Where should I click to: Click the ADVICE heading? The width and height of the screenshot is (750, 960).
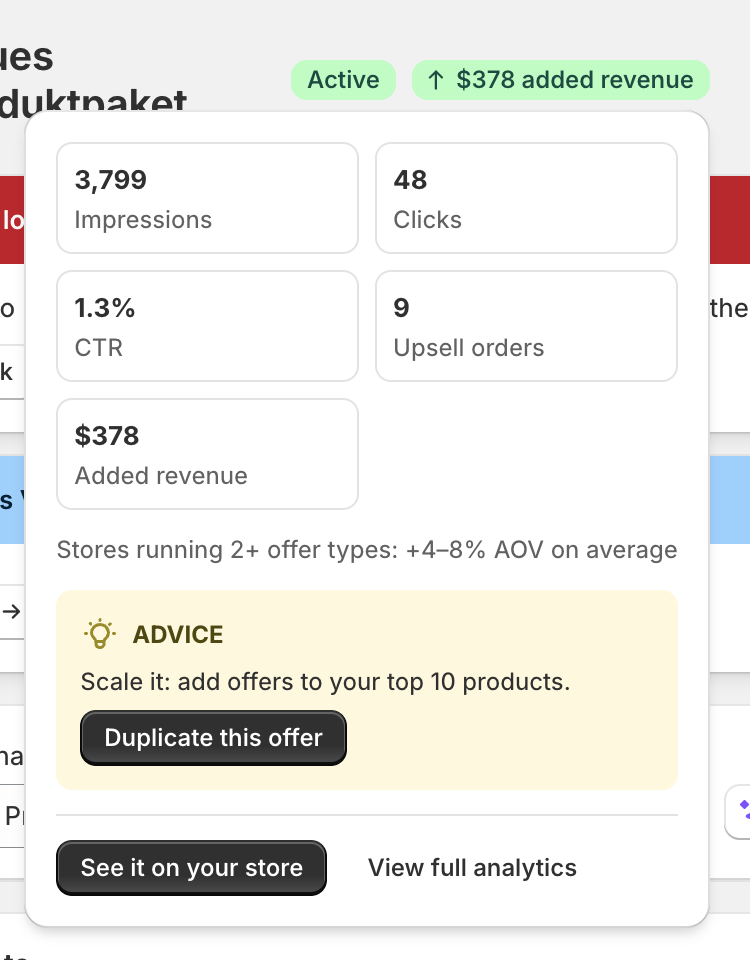[178, 634]
